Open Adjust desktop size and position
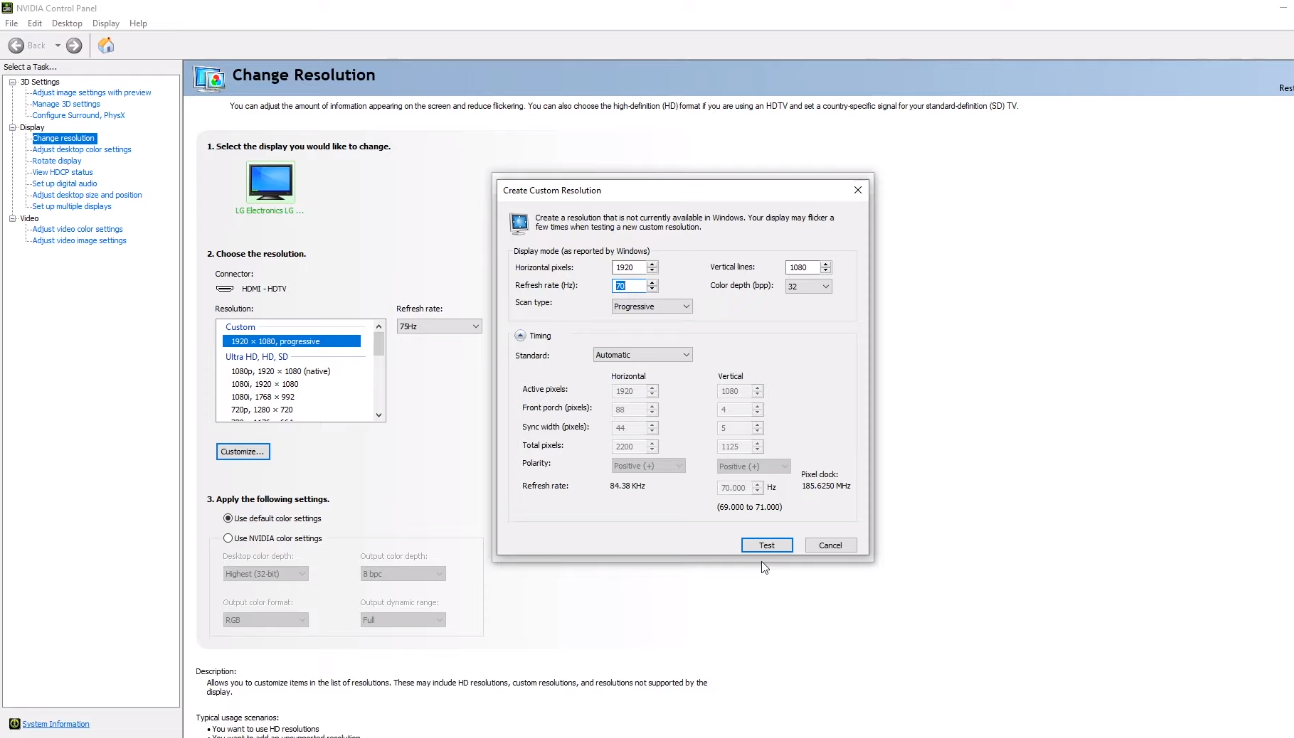Image resolution: width=1294 pixels, height=738 pixels. pos(87,195)
